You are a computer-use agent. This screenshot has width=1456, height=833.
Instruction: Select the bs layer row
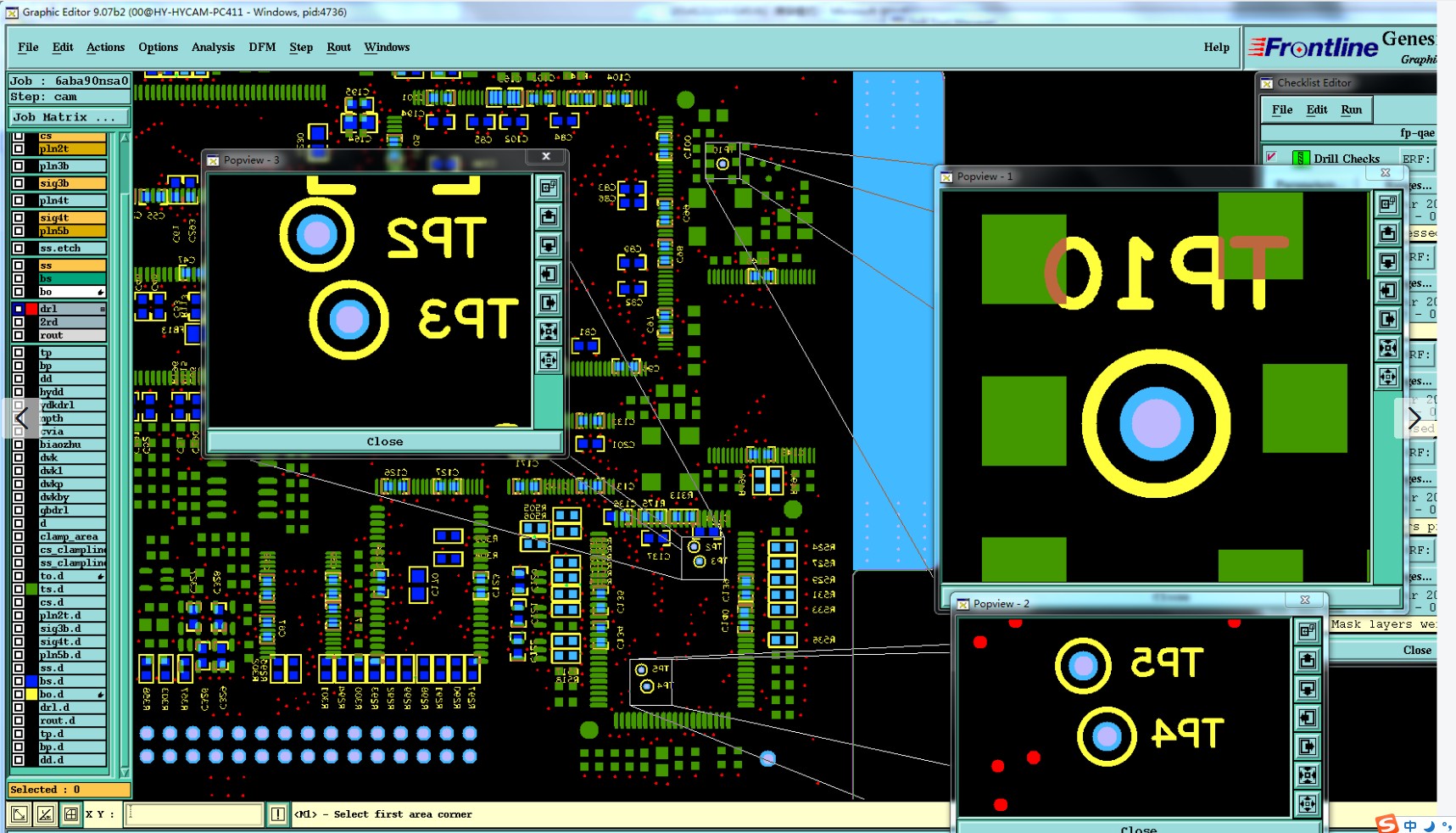pos(72,279)
